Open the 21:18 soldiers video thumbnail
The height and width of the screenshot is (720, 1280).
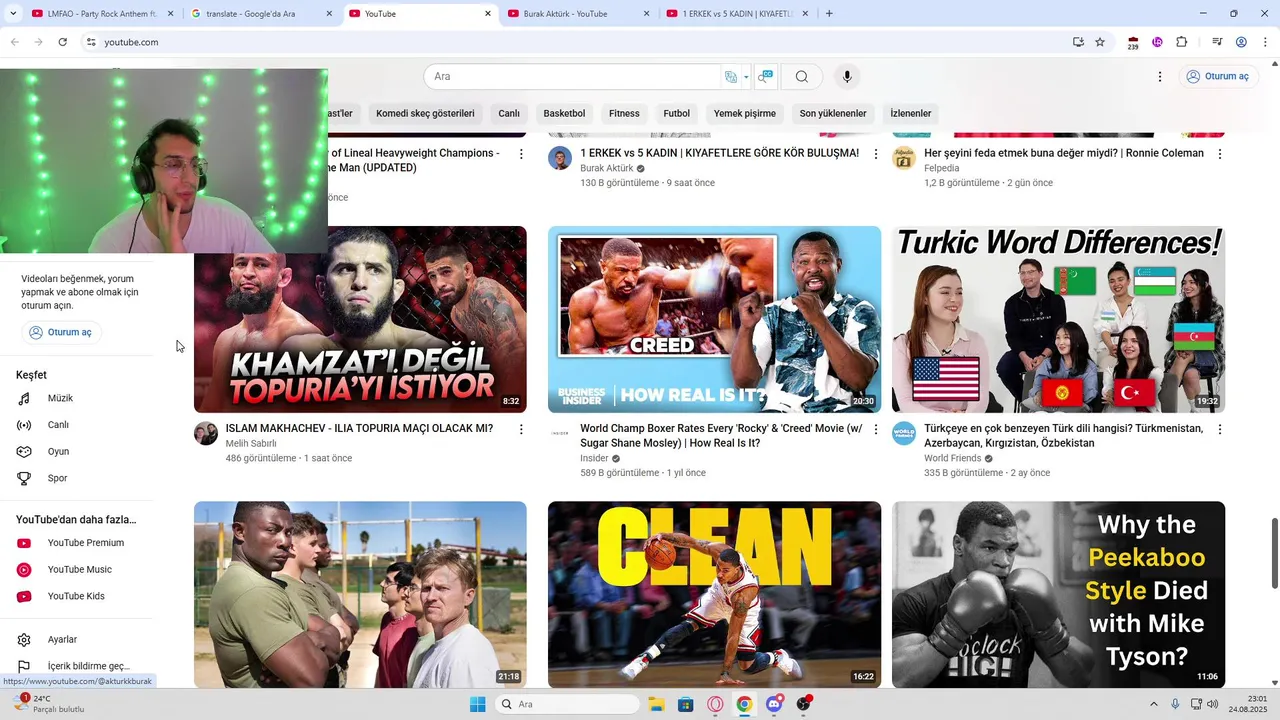[x=360, y=594]
